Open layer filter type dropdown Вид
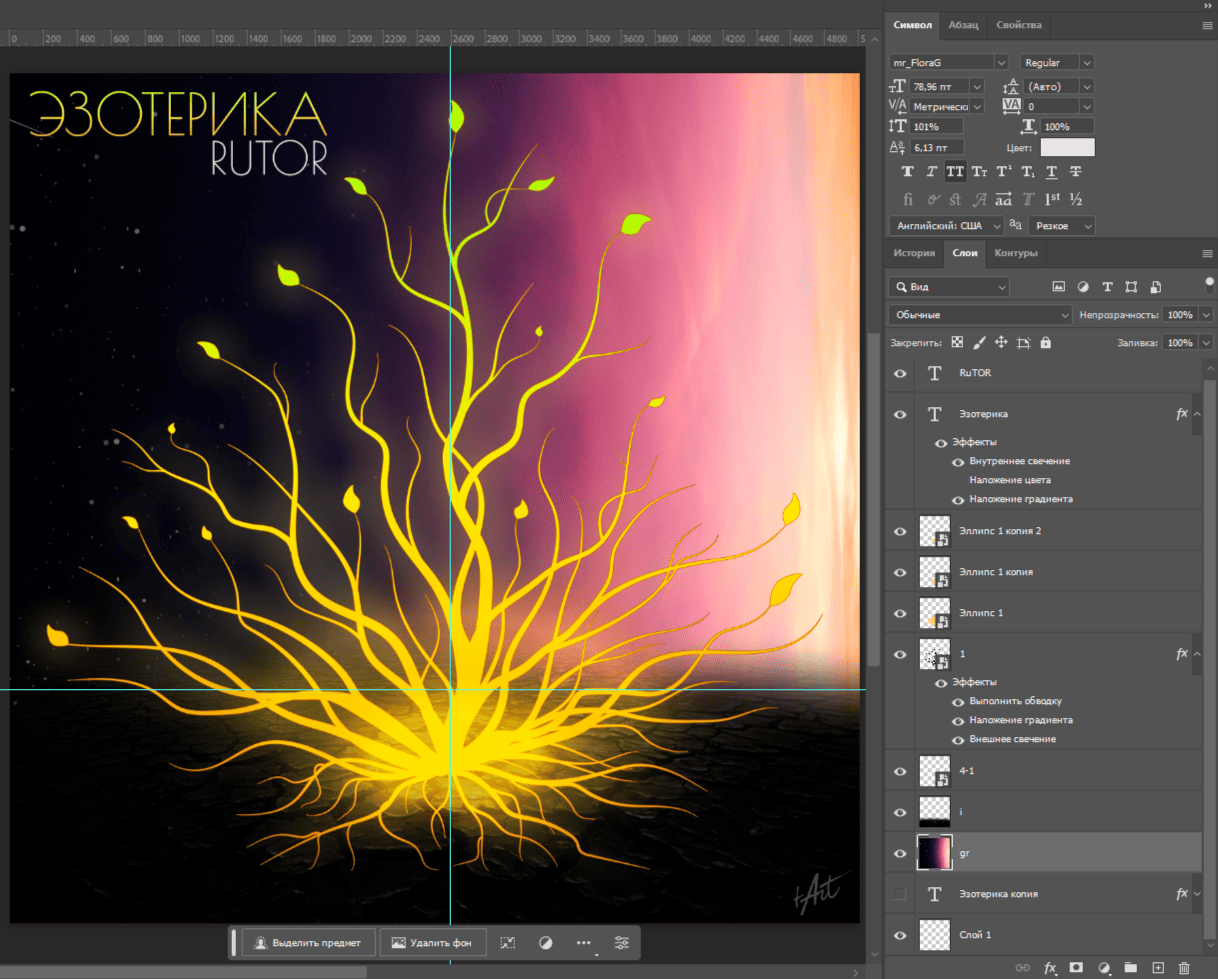Viewport: 1218px width, 979px height. coord(949,287)
